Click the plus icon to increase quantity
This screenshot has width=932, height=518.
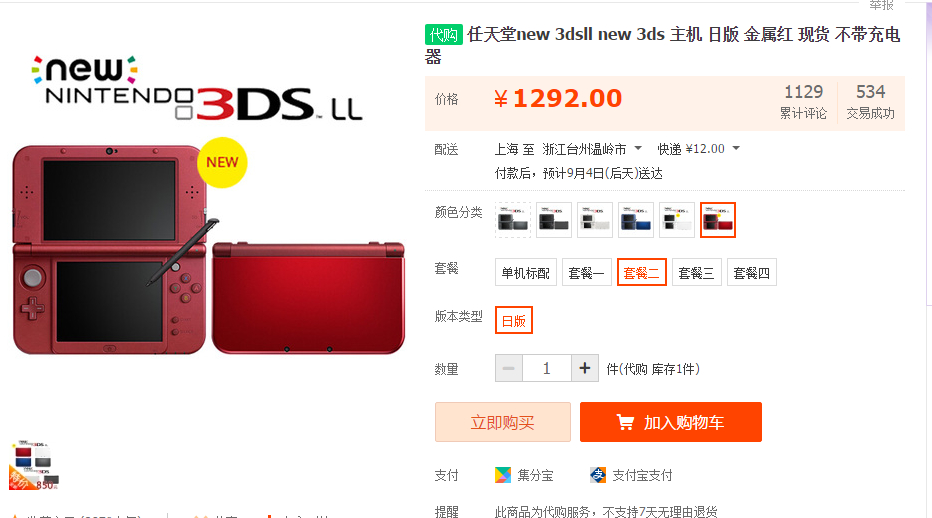(x=585, y=368)
